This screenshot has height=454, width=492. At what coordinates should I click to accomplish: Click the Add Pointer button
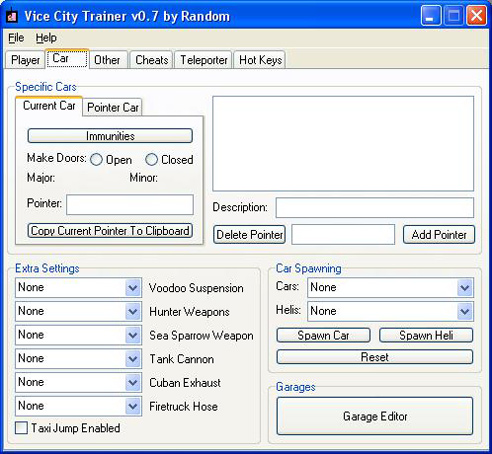pyautogui.click(x=439, y=234)
